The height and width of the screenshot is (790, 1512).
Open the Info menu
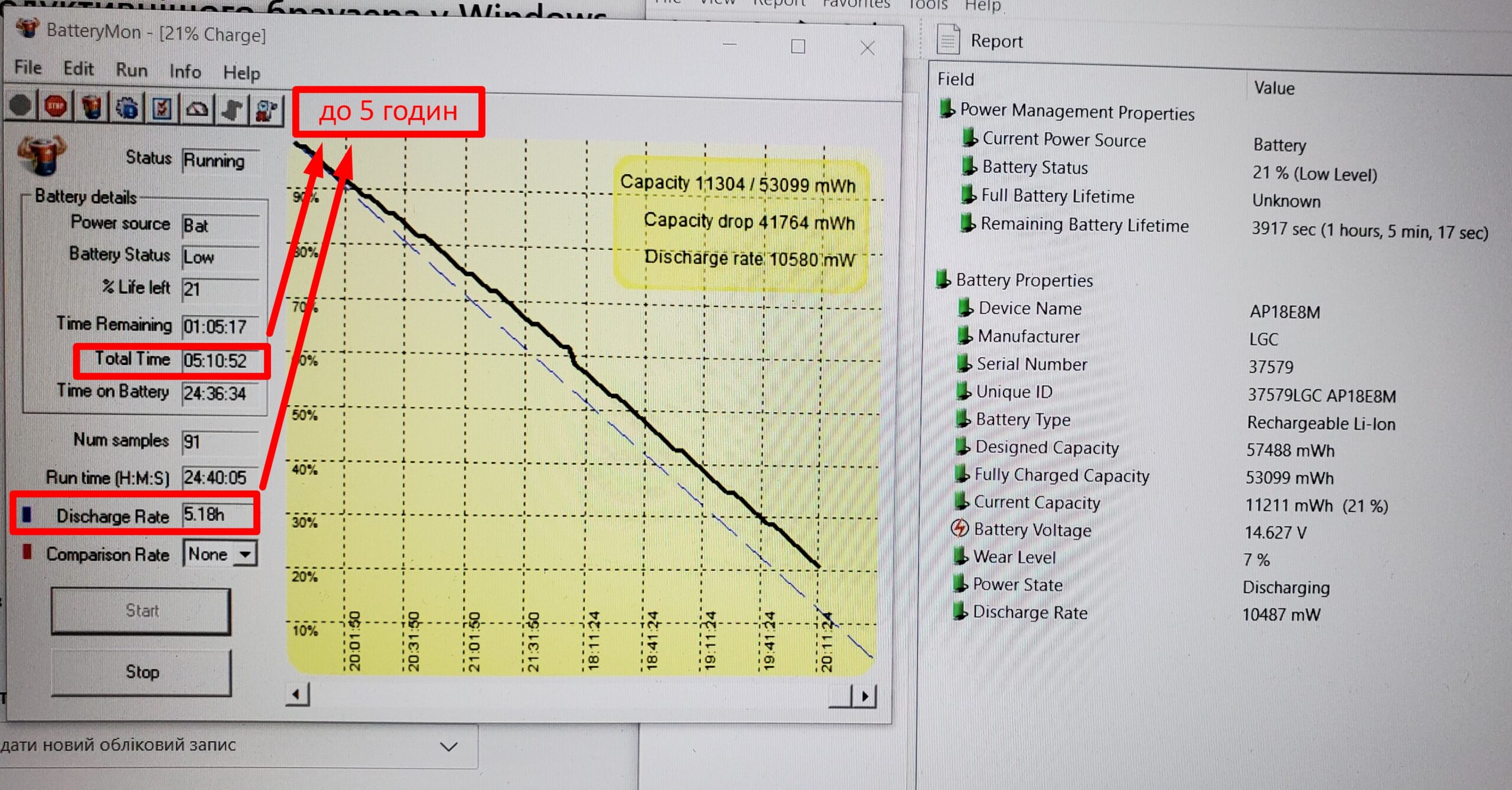tap(185, 71)
